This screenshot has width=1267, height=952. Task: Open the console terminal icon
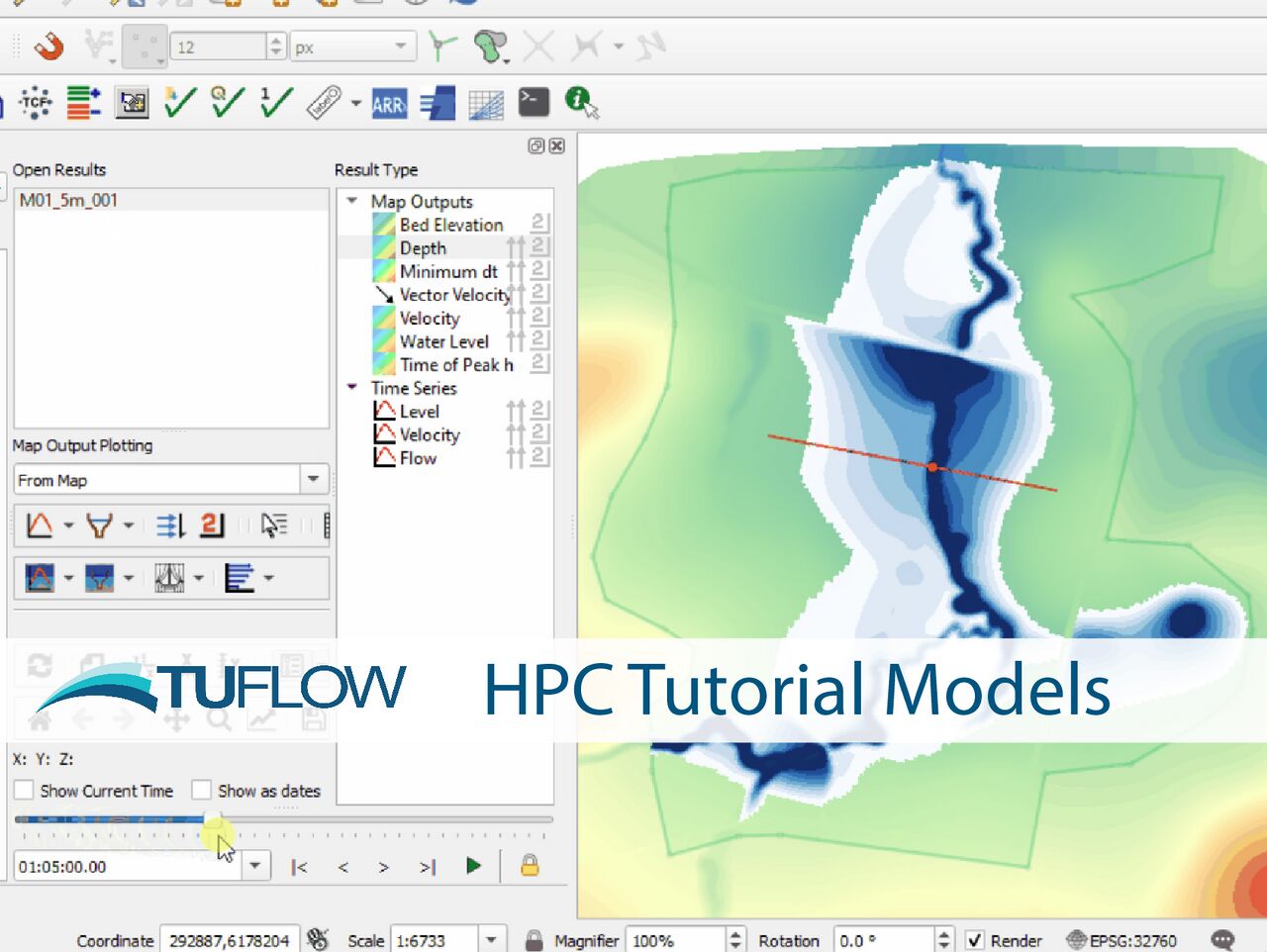tap(534, 102)
